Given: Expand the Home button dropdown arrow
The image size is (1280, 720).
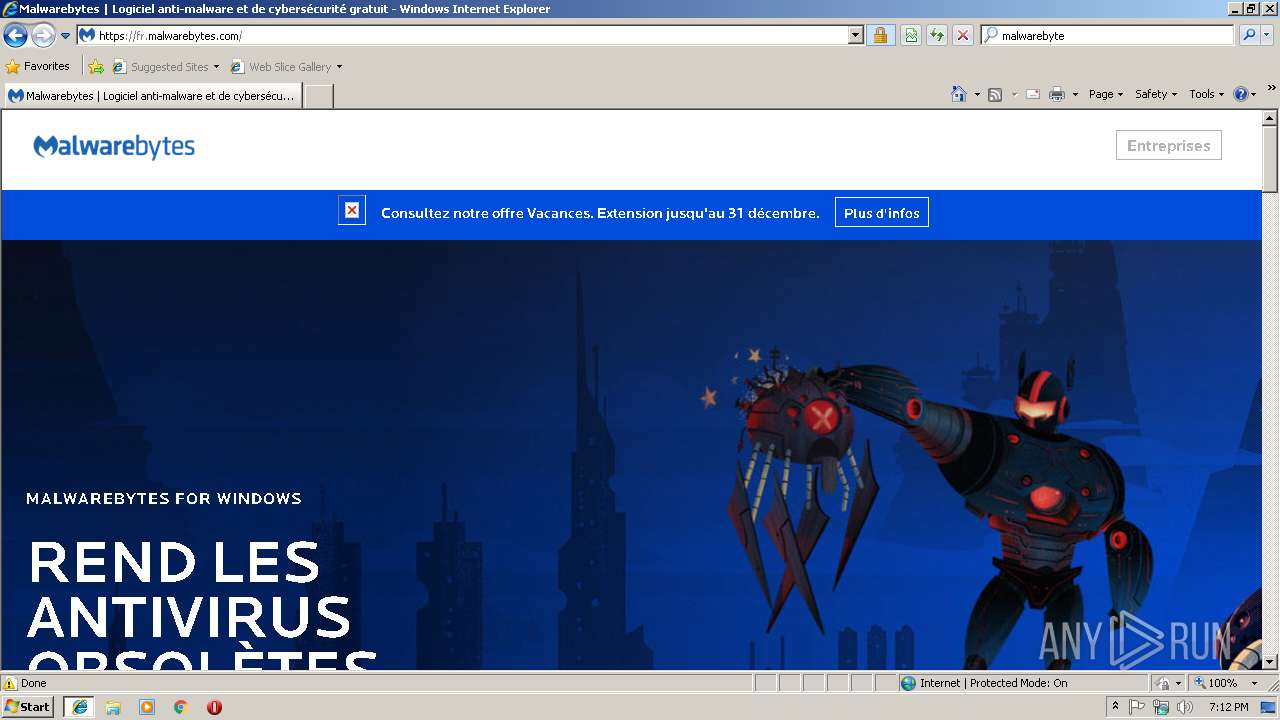Looking at the screenshot, I should coord(977,94).
